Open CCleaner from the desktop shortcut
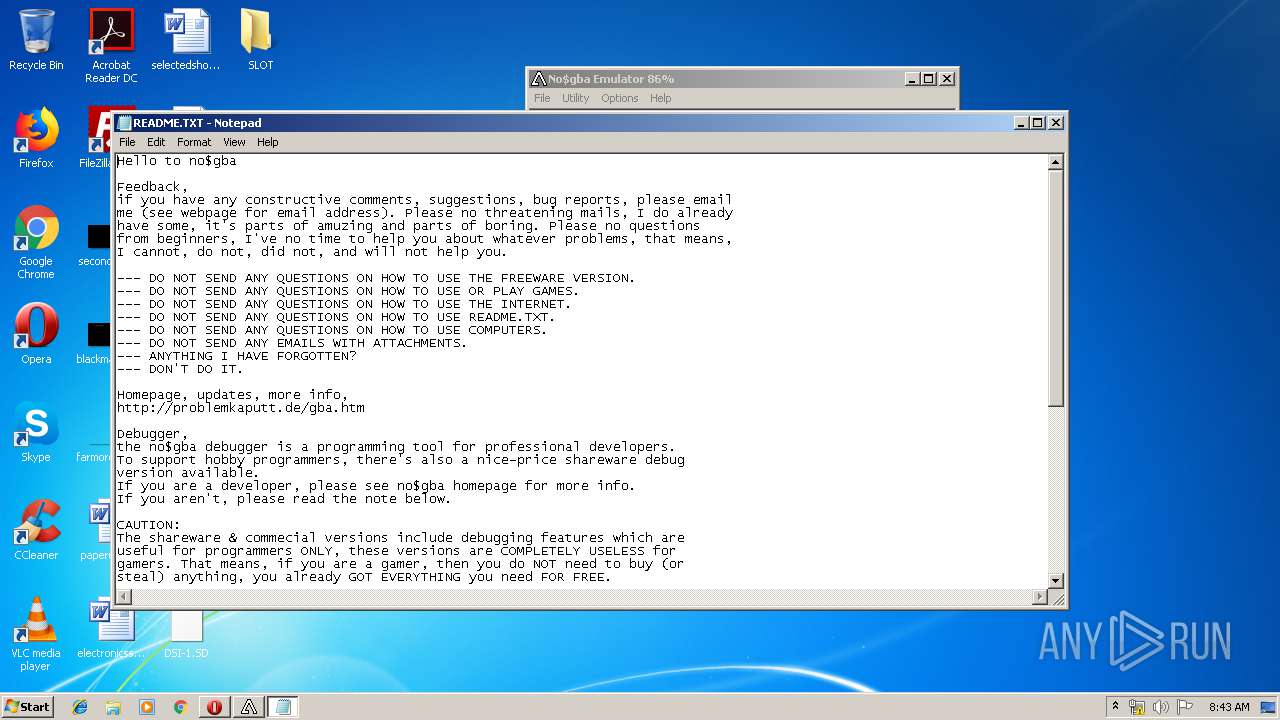Screen dimensions: 1280x720 (x=36, y=530)
